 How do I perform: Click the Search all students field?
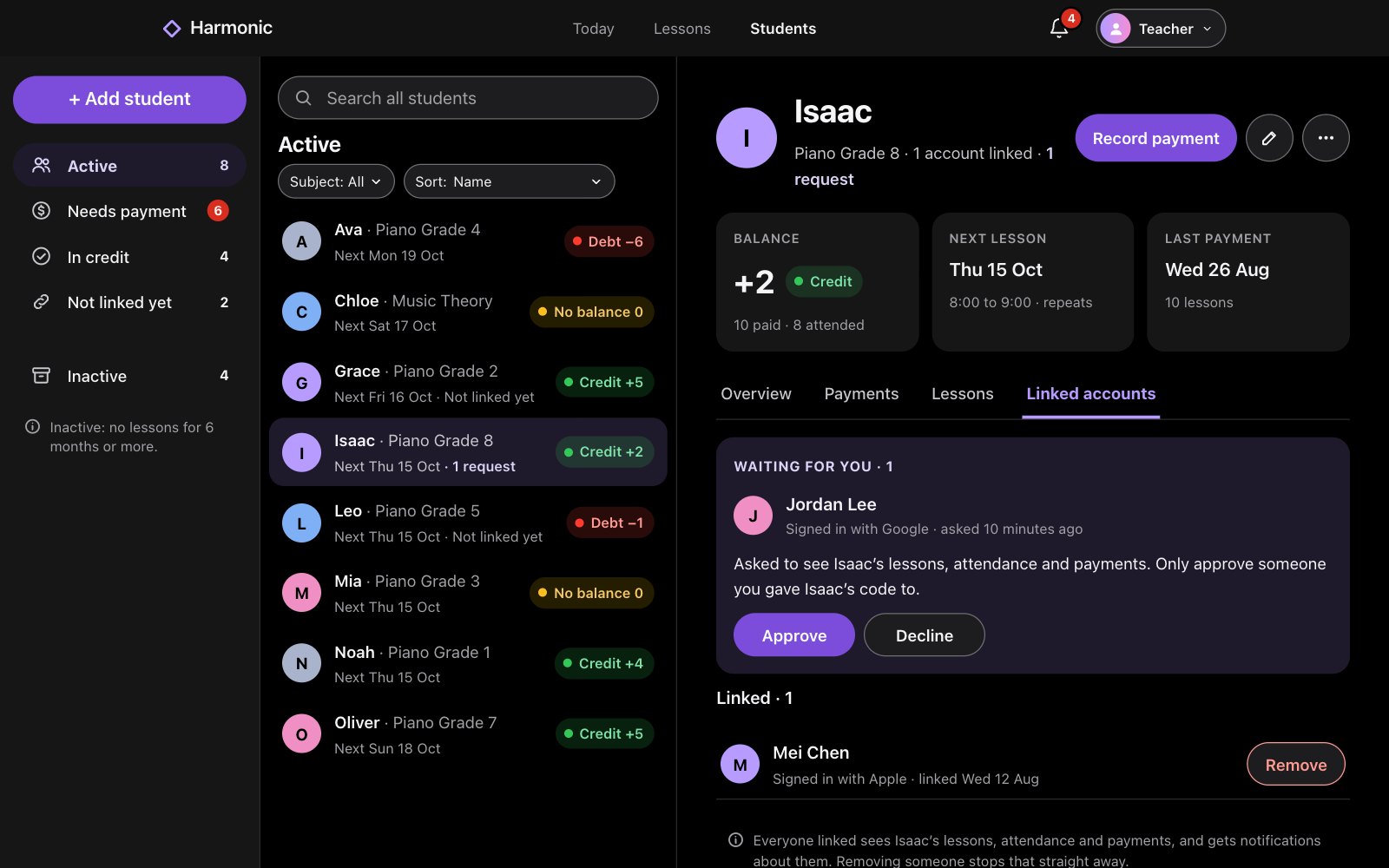click(x=468, y=98)
